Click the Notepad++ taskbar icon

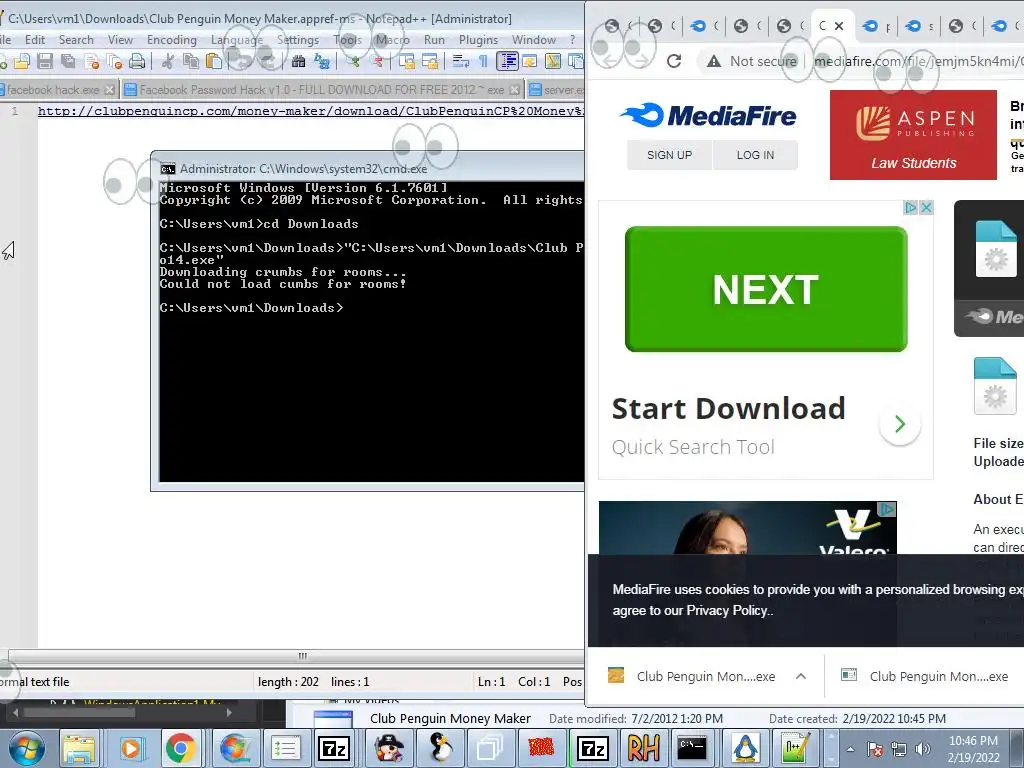pyautogui.click(x=795, y=748)
